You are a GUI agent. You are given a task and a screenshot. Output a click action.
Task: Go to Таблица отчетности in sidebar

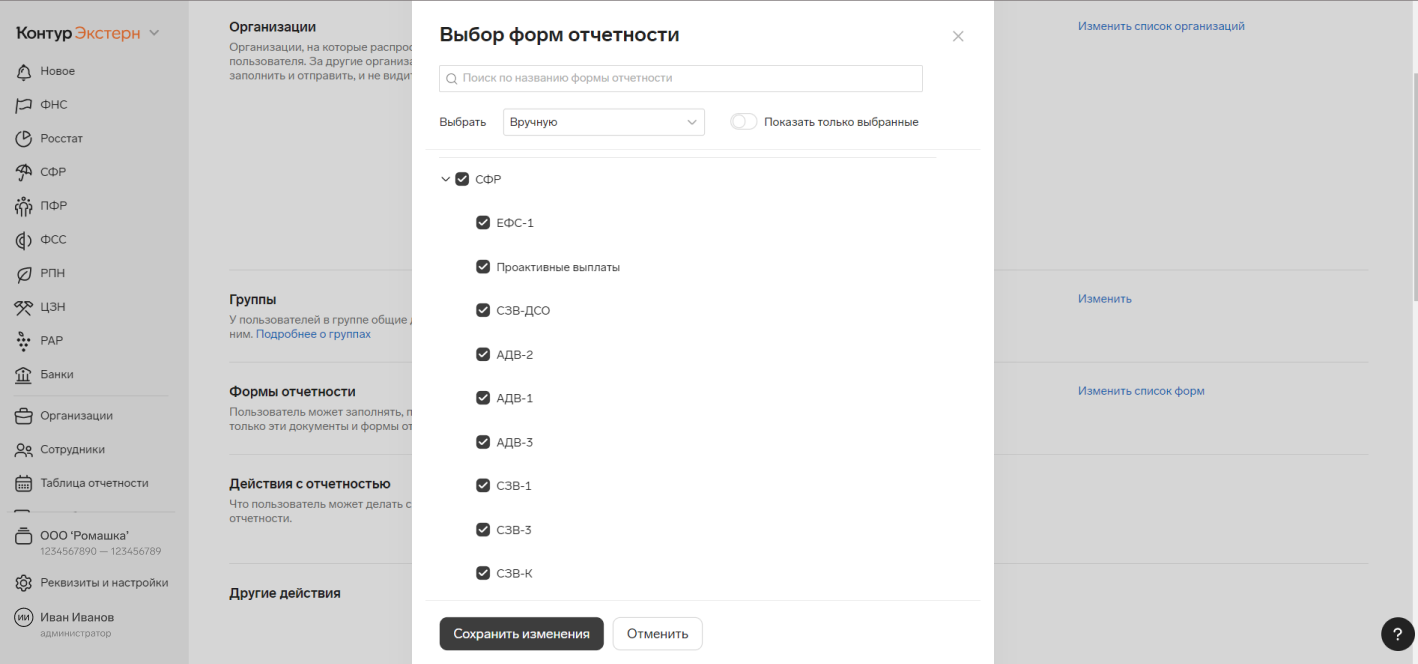[94, 483]
